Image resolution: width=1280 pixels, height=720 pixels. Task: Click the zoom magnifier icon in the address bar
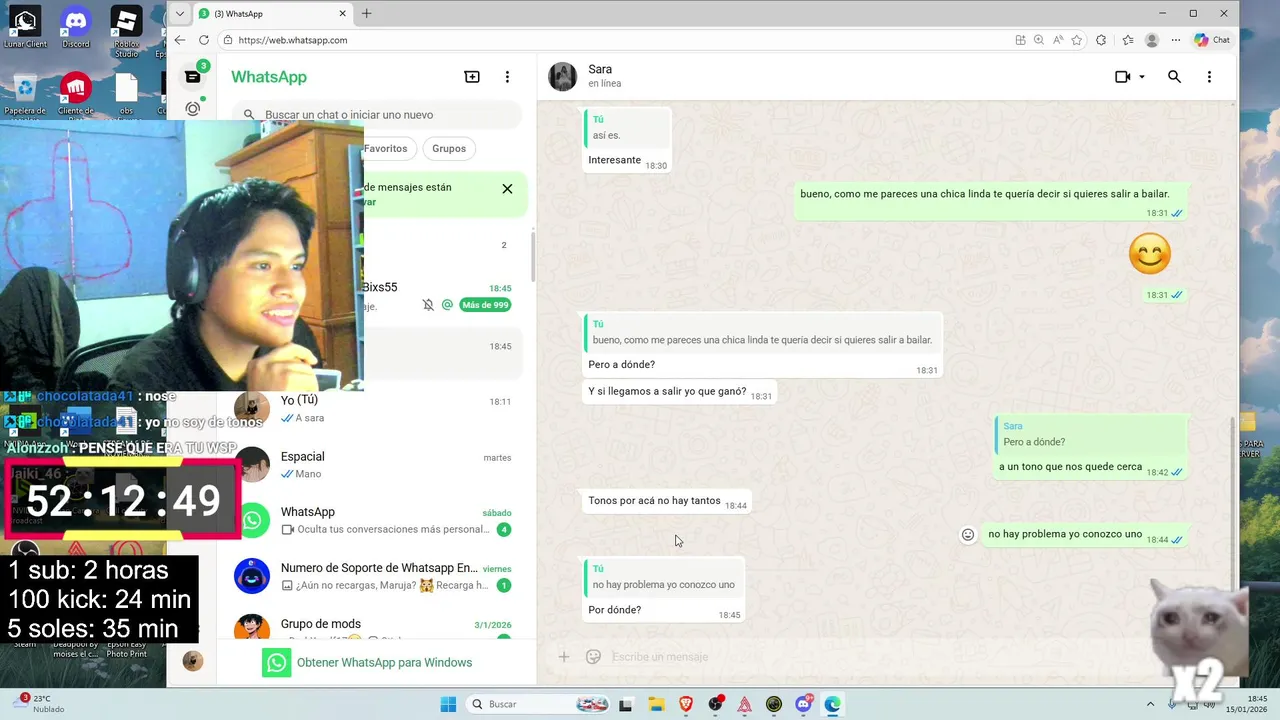1039,40
